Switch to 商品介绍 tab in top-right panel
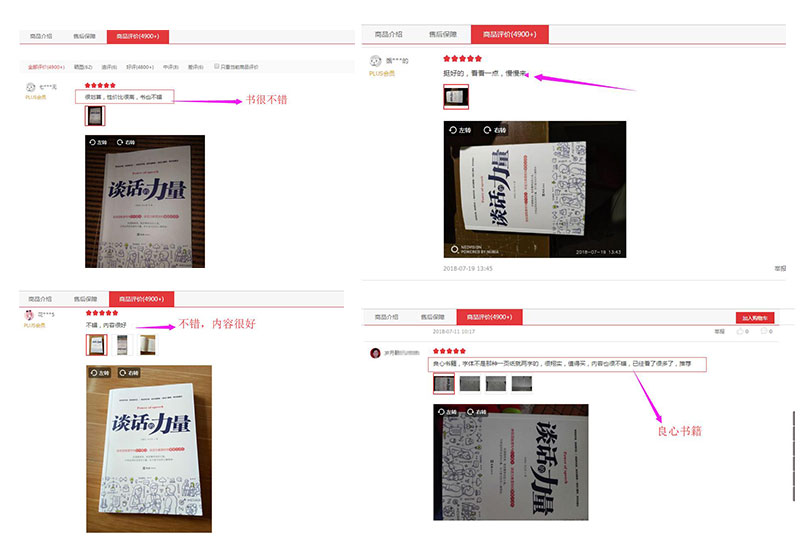 click(x=389, y=34)
